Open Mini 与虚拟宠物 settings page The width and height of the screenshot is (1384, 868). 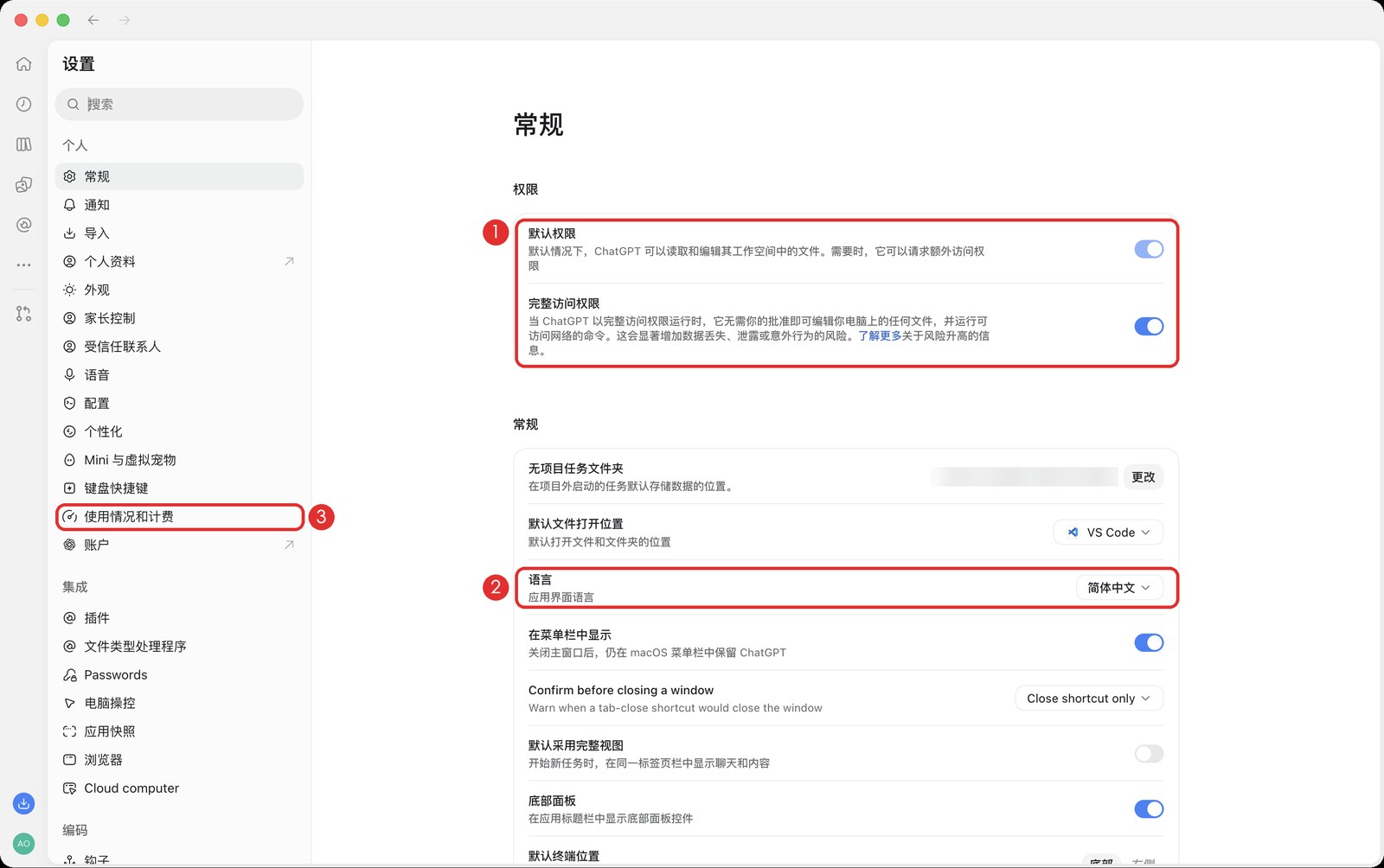point(180,460)
